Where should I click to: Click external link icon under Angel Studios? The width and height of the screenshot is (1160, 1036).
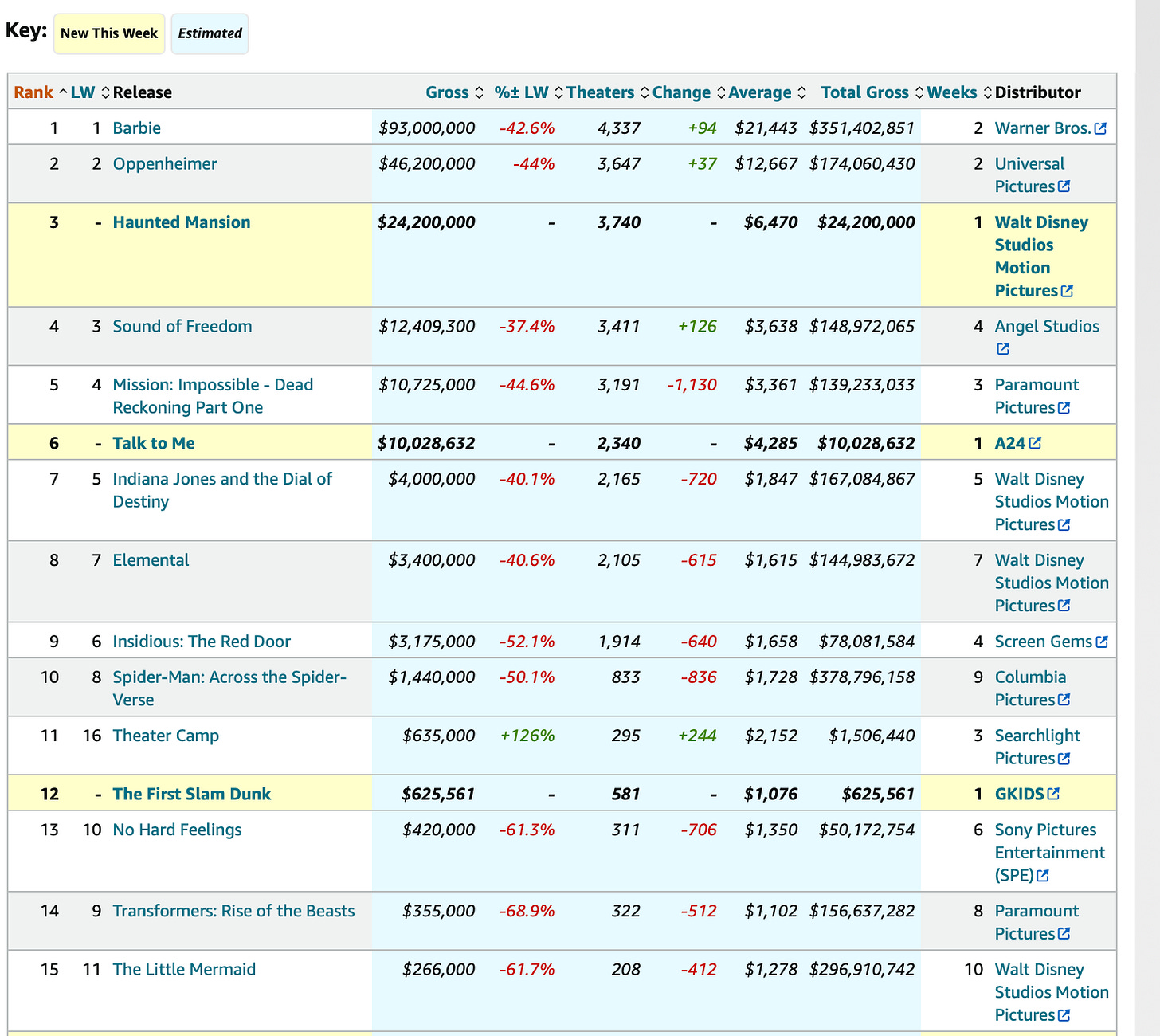click(1002, 349)
